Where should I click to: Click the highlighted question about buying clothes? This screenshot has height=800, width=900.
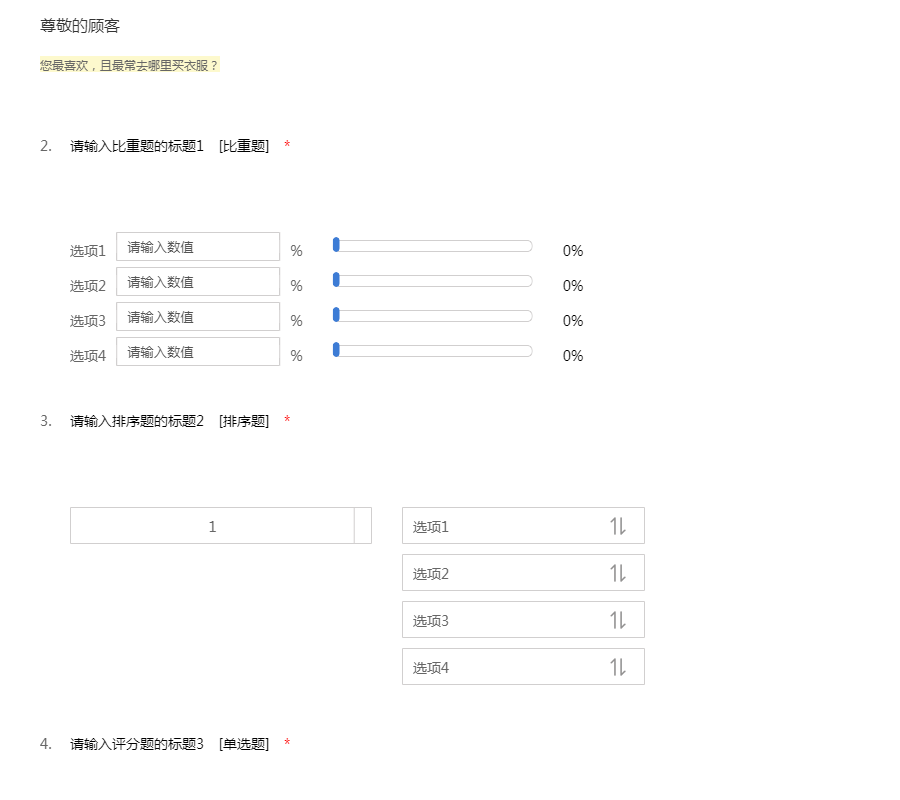click(x=128, y=65)
